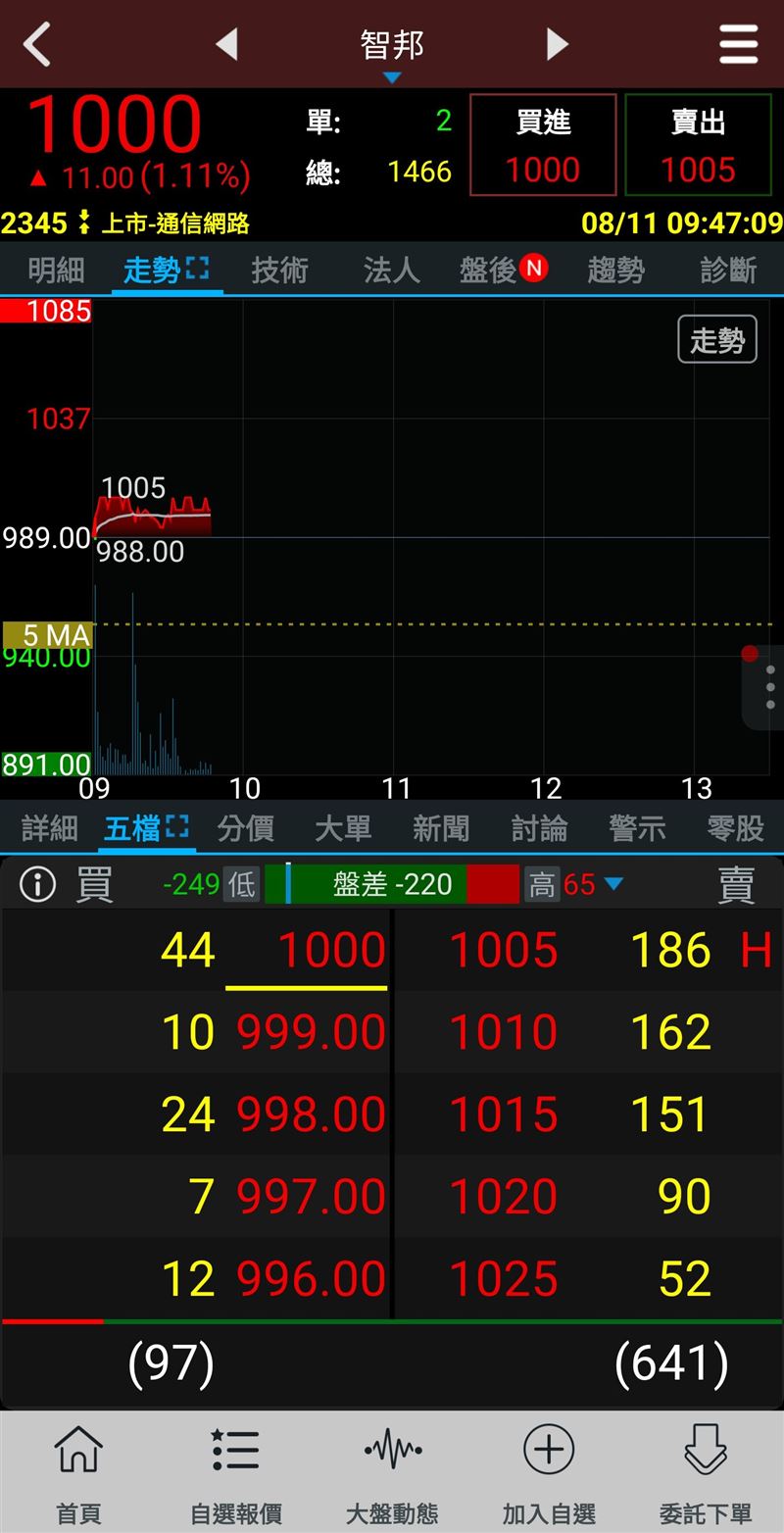Image resolution: width=784 pixels, height=1533 pixels.
Task: Select bid price 1000
Action: point(332,951)
